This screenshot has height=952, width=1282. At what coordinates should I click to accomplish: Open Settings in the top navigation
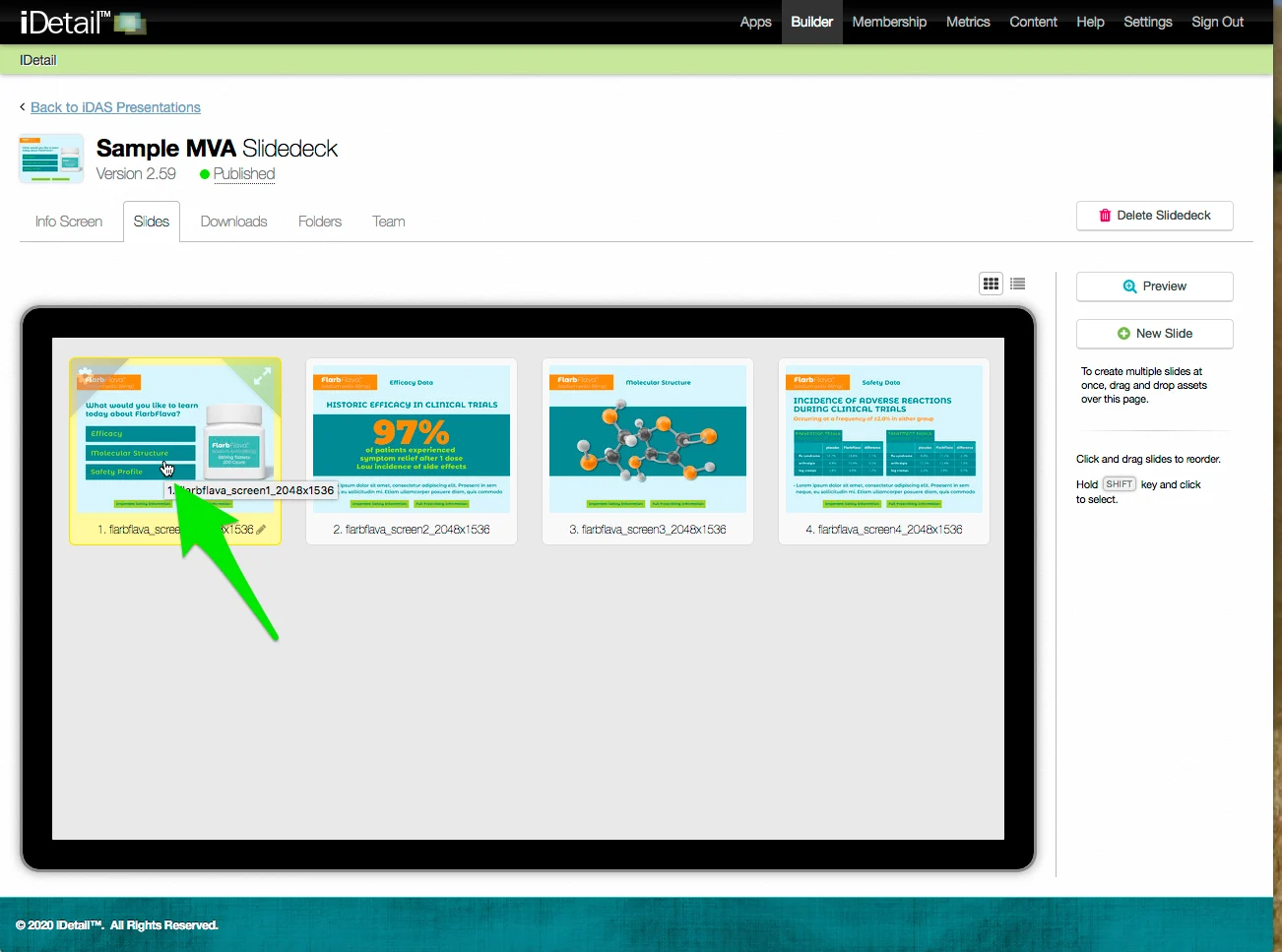tap(1148, 22)
